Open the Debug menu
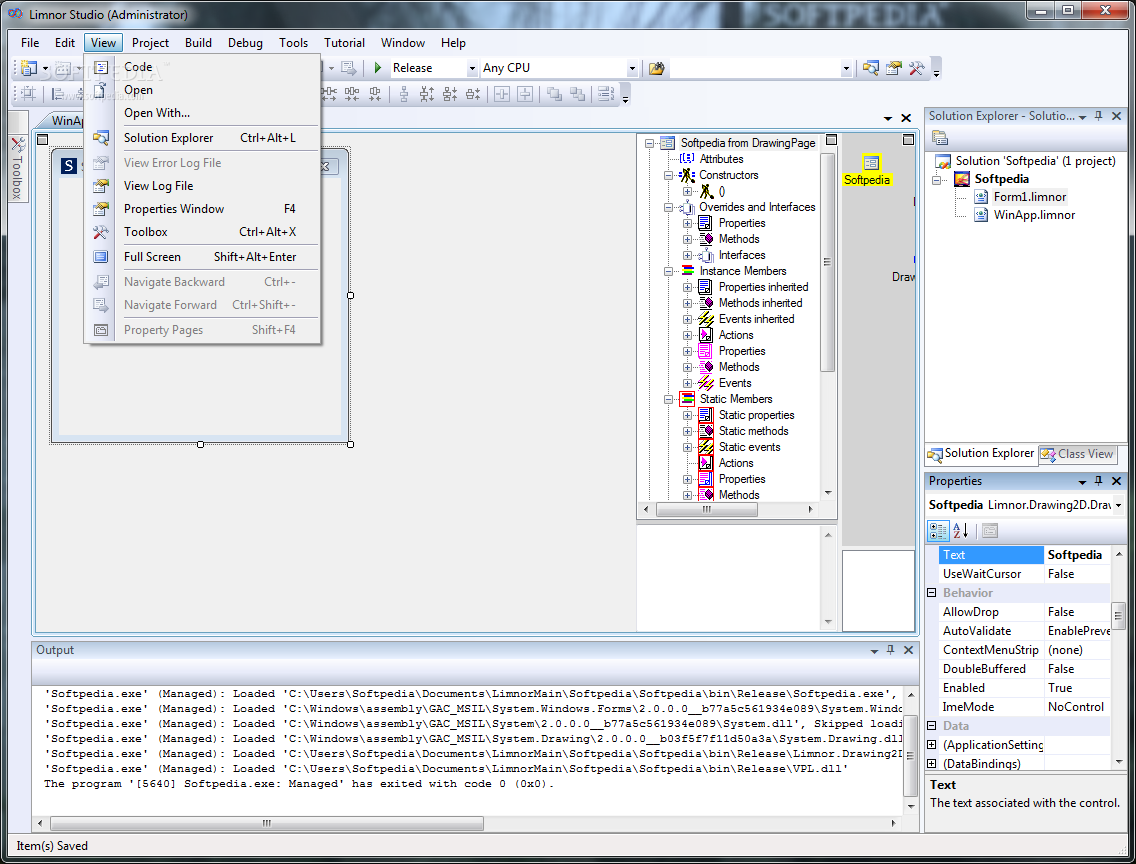The image size is (1136, 864). click(x=245, y=43)
